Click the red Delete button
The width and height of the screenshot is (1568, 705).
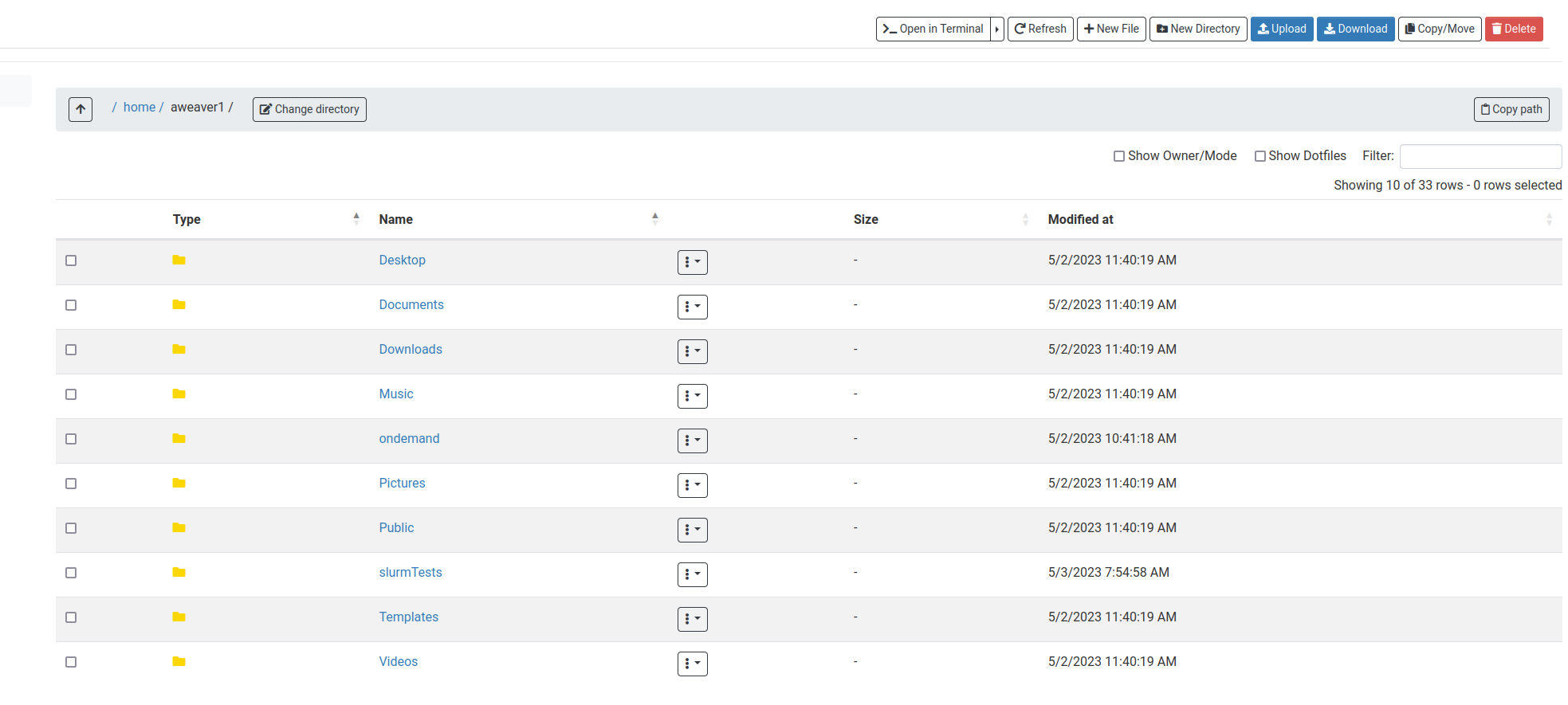pyautogui.click(x=1514, y=29)
